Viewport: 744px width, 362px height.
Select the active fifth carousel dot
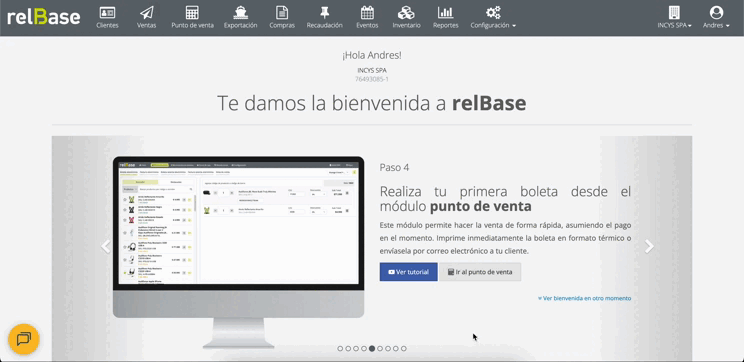(x=372, y=348)
